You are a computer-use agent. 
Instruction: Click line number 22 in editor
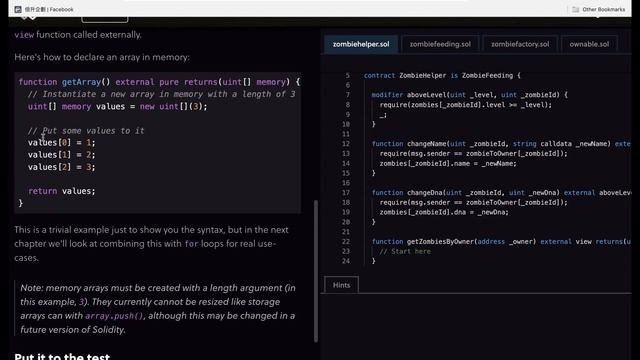(x=346, y=242)
